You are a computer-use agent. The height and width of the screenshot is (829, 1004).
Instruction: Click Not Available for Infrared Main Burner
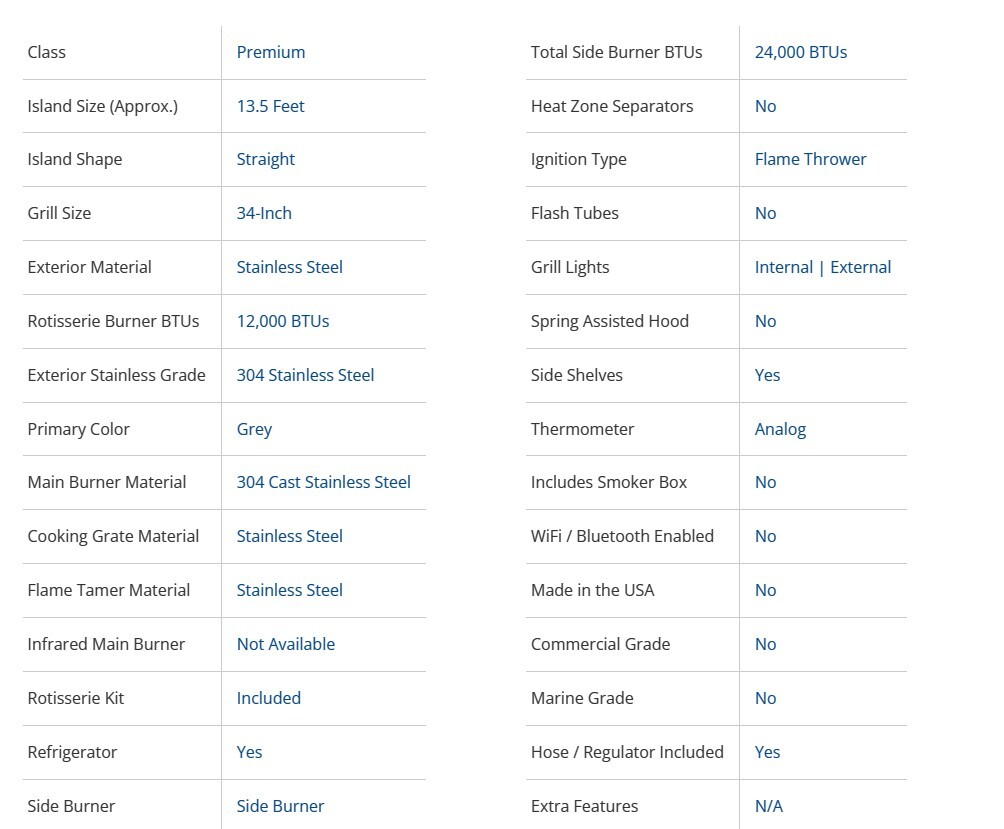(285, 644)
